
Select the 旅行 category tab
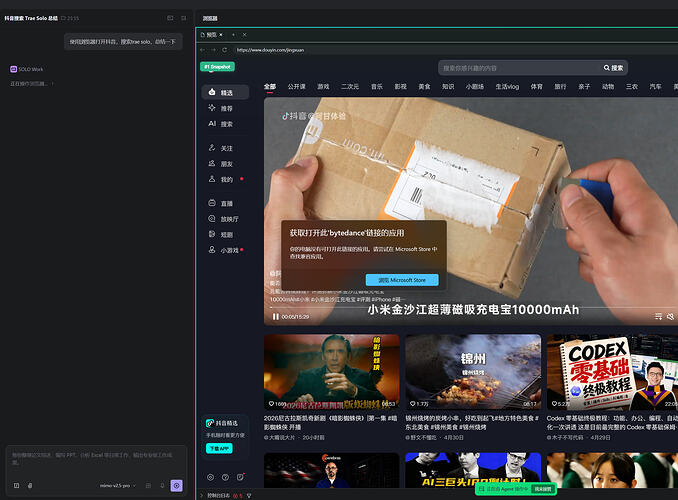pyautogui.click(x=560, y=87)
